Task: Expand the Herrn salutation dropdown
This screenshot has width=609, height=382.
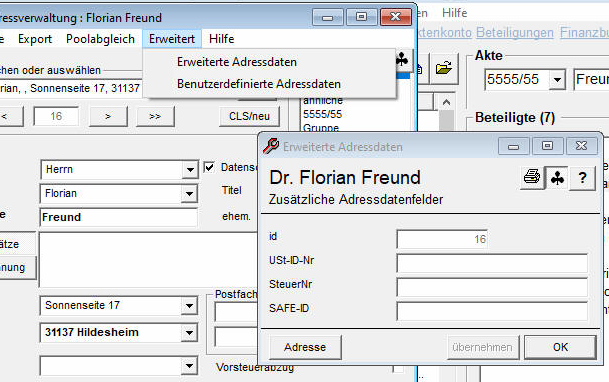Action: pyautogui.click(x=190, y=170)
